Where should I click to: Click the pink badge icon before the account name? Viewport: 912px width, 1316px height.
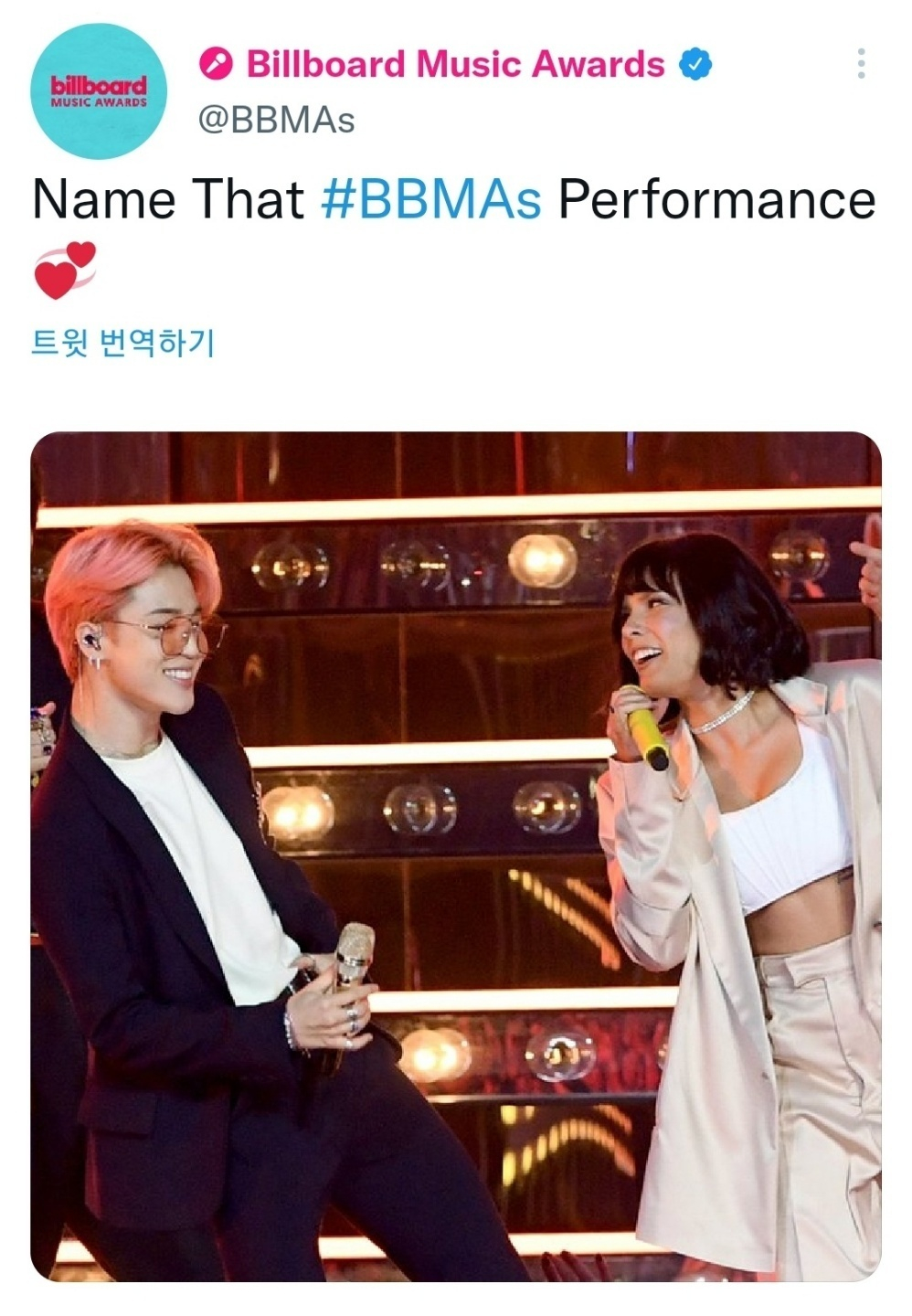point(216,64)
